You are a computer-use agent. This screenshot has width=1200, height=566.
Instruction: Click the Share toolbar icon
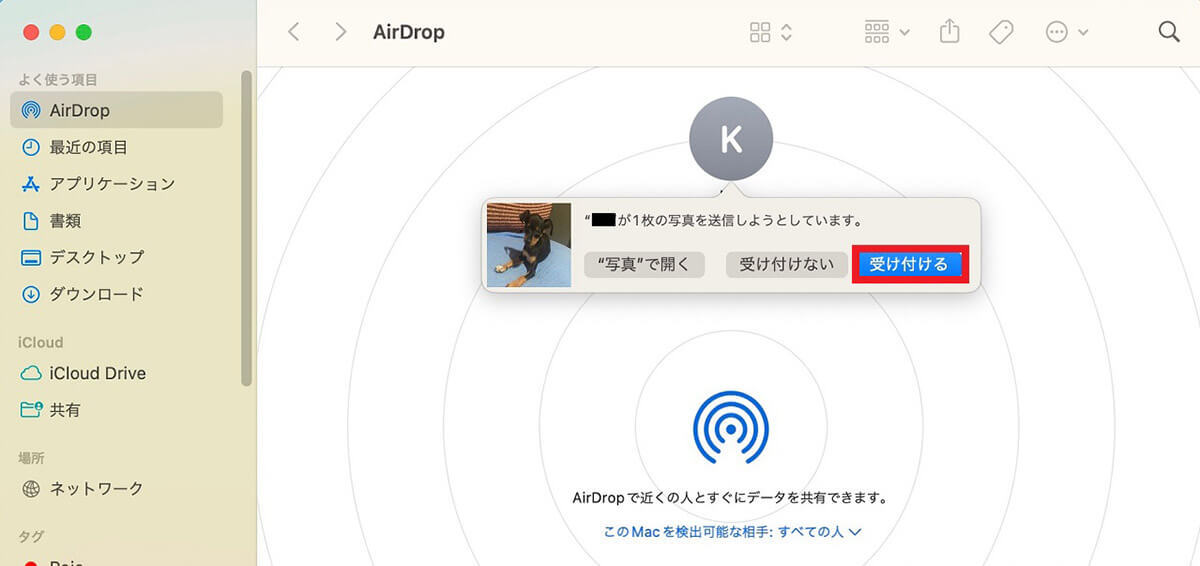[x=949, y=32]
